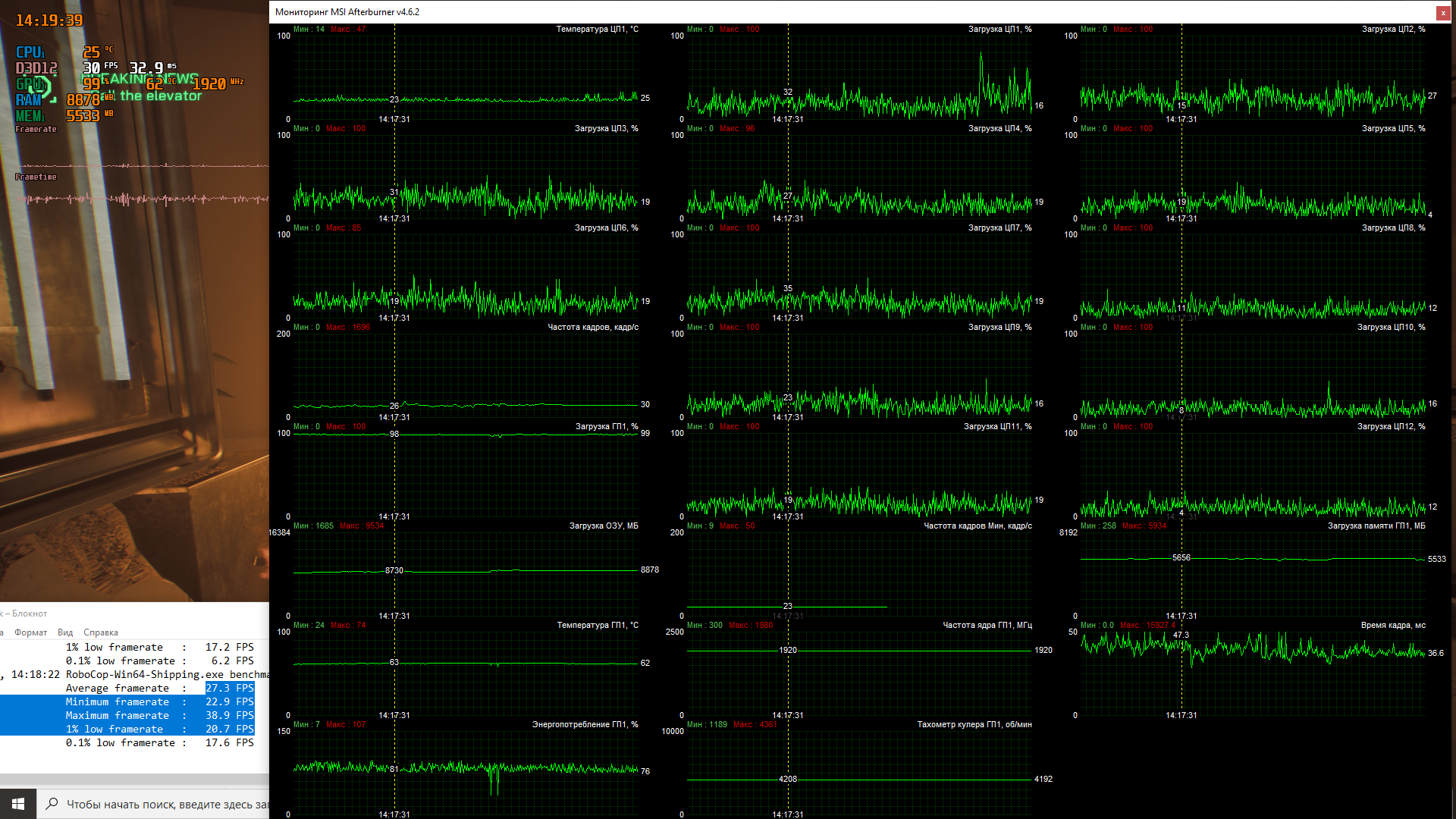Image resolution: width=1456 pixels, height=819 pixels.
Task: Click the Температура ЦП1 graph
Action: (x=466, y=76)
